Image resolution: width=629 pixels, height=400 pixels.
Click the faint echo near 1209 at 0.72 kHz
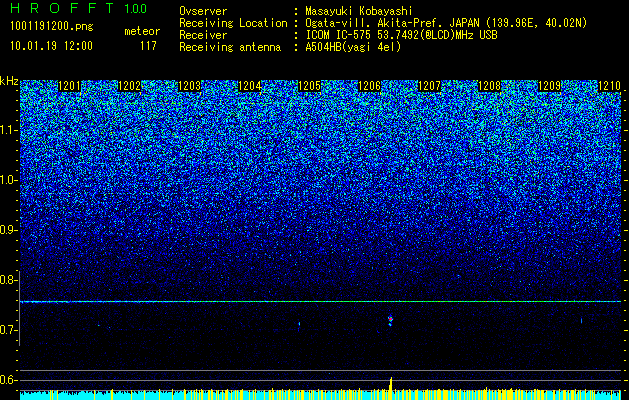[581, 321]
